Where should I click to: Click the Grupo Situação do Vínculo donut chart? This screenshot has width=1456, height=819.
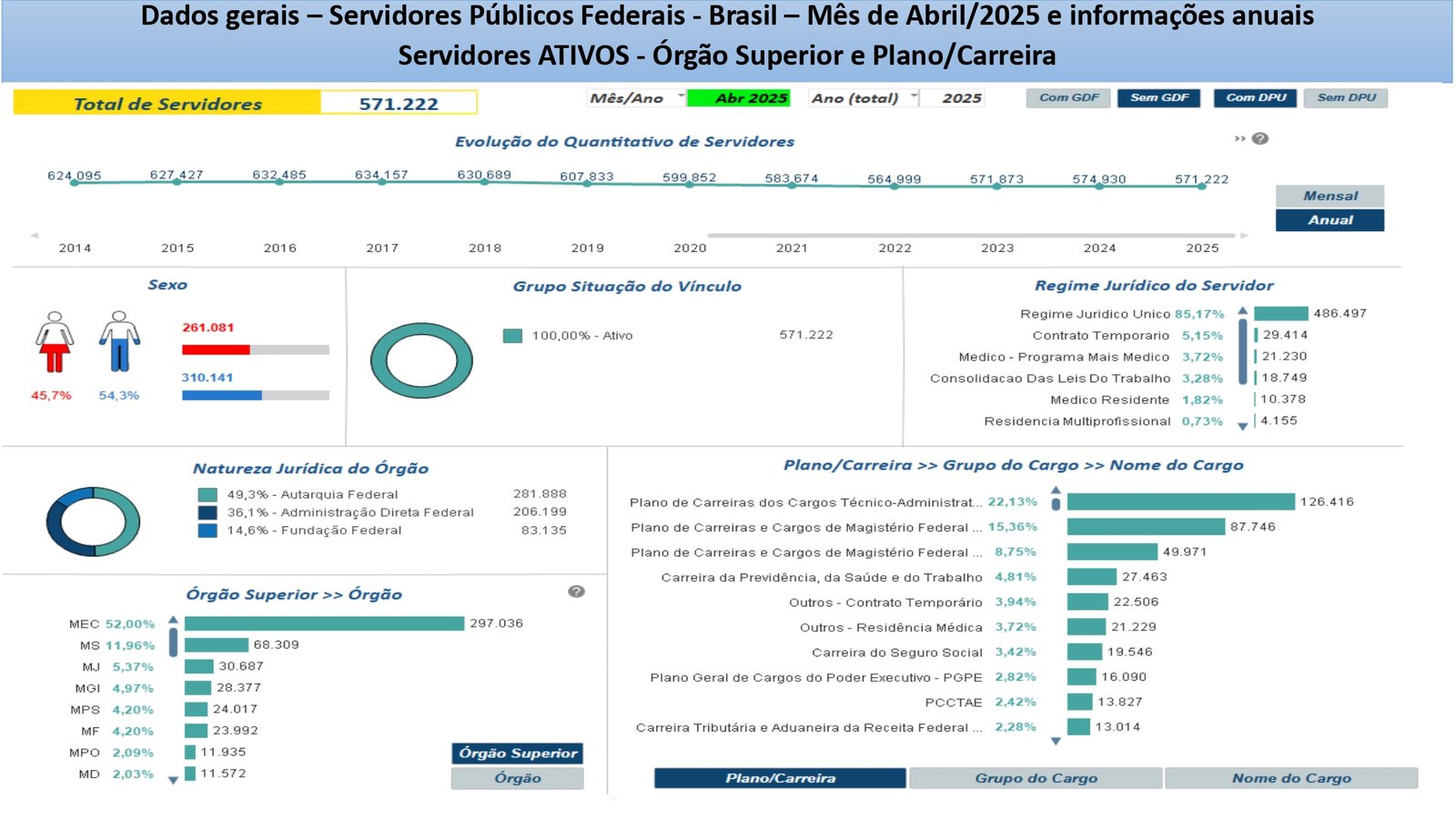click(x=421, y=360)
